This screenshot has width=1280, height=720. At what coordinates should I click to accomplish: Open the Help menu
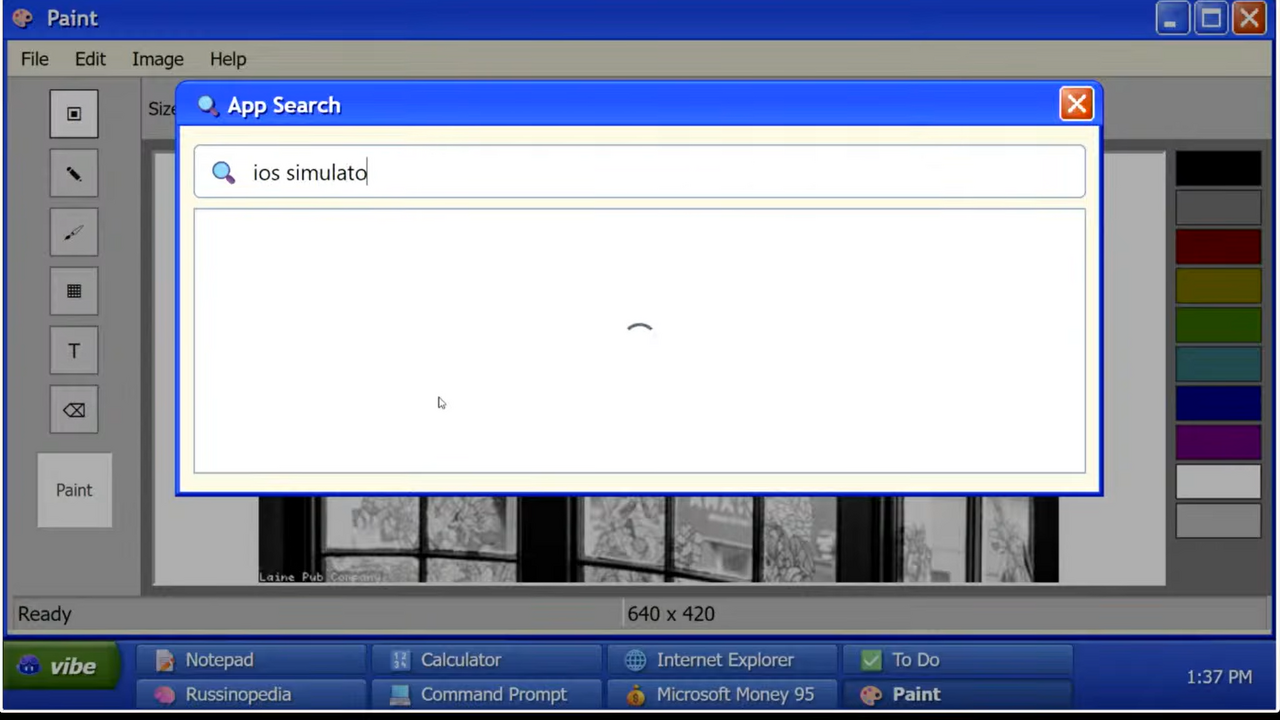pos(228,59)
